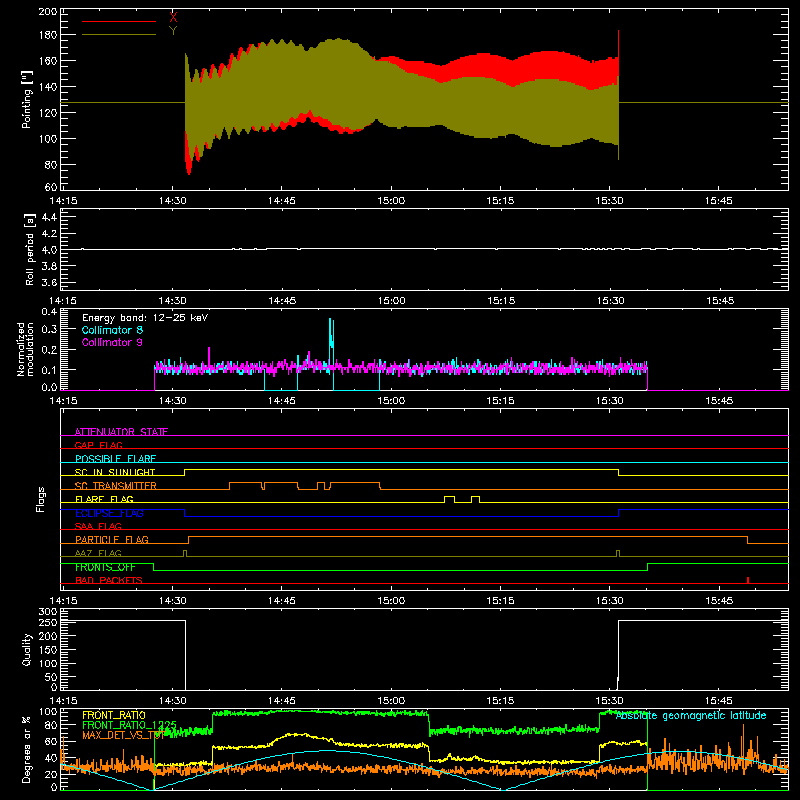
Task: Click the red pointing spike at 15:31
Action: pyautogui.click(x=618, y=43)
